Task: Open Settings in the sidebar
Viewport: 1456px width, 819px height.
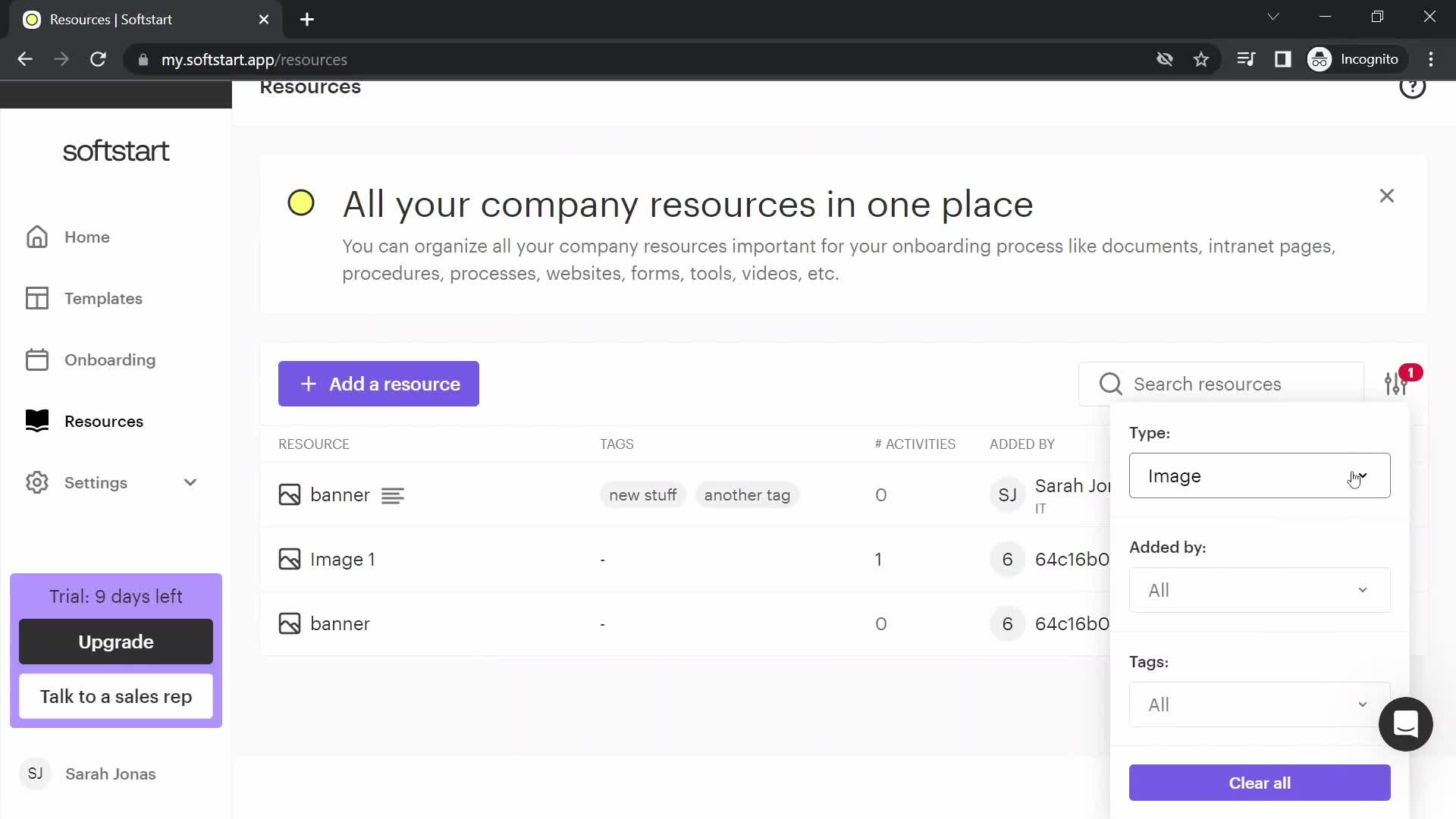Action: 96,483
